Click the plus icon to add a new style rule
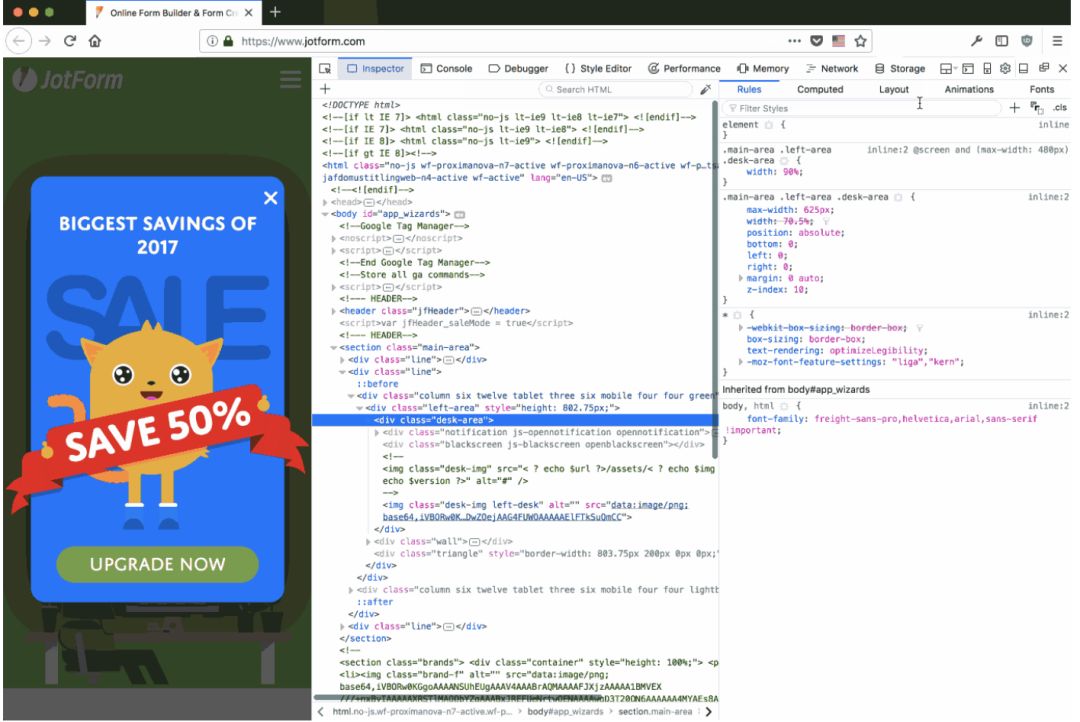This screenshot has height=722, width=1080. pyautogui.click(x=1014, y=107)
